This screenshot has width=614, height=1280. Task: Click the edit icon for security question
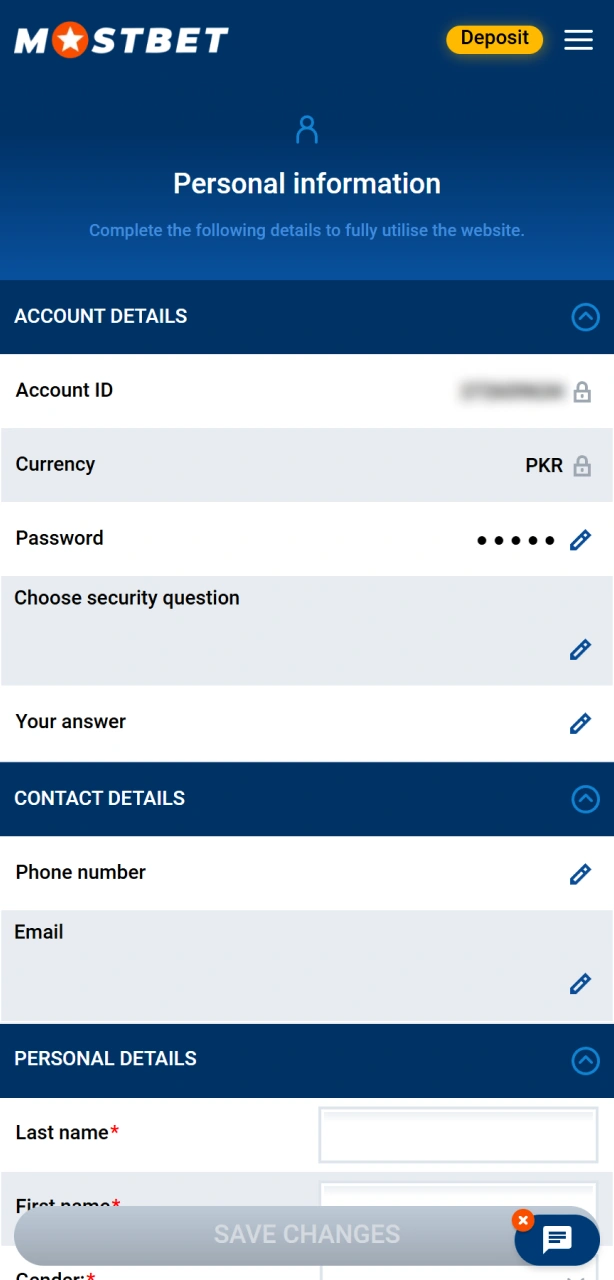coord(580,649)
